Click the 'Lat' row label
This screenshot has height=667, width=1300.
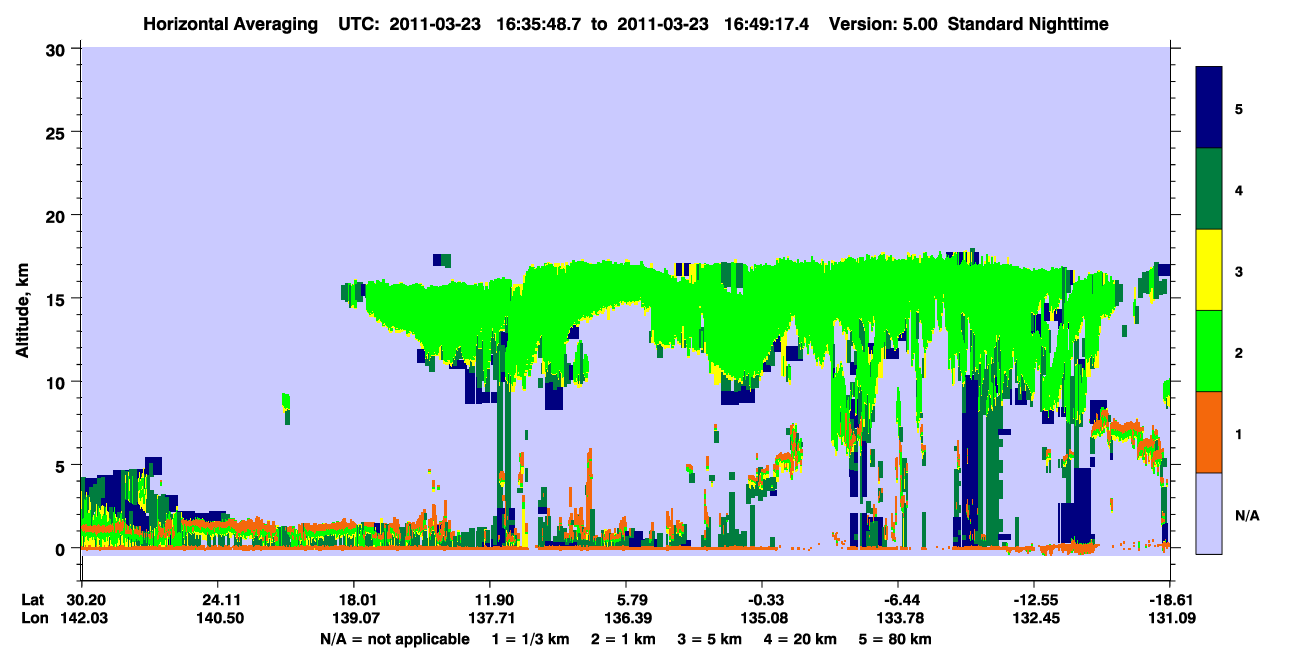pos(34,600)
